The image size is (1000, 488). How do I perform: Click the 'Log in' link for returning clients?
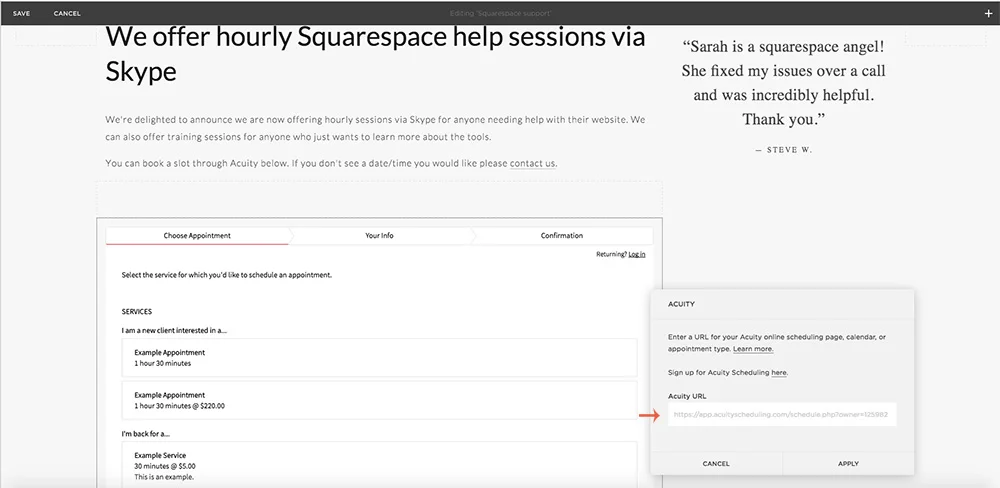point(636,255)
